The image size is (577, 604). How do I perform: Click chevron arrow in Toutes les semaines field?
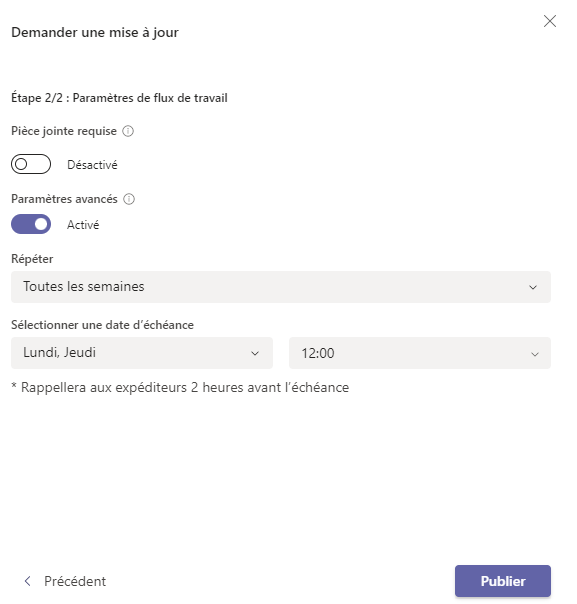[x=533, y=287]
